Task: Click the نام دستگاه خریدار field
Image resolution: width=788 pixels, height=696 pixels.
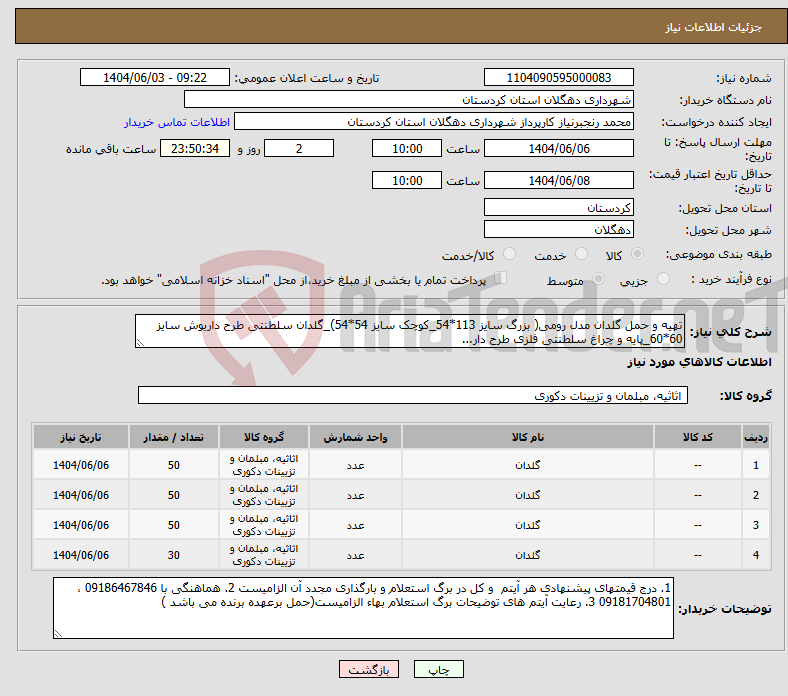Action: tap(409, 100)
